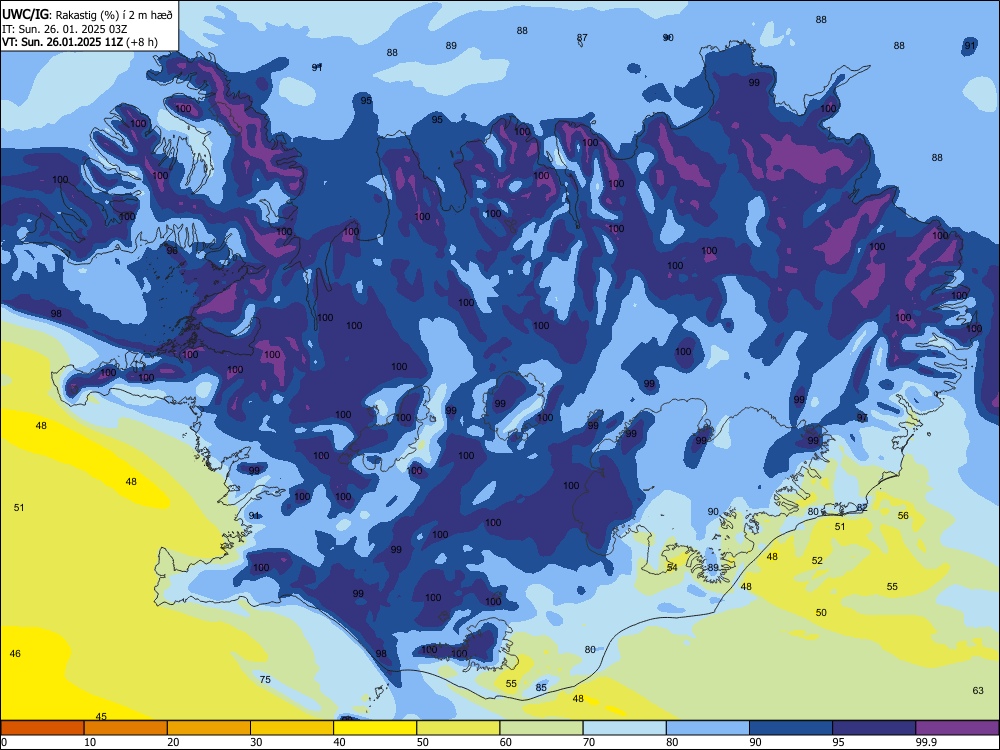The height and width of the screenshot is (750, 1000).
Task: Click the legend tick label '70'
Action: click(x=589, y=742)
